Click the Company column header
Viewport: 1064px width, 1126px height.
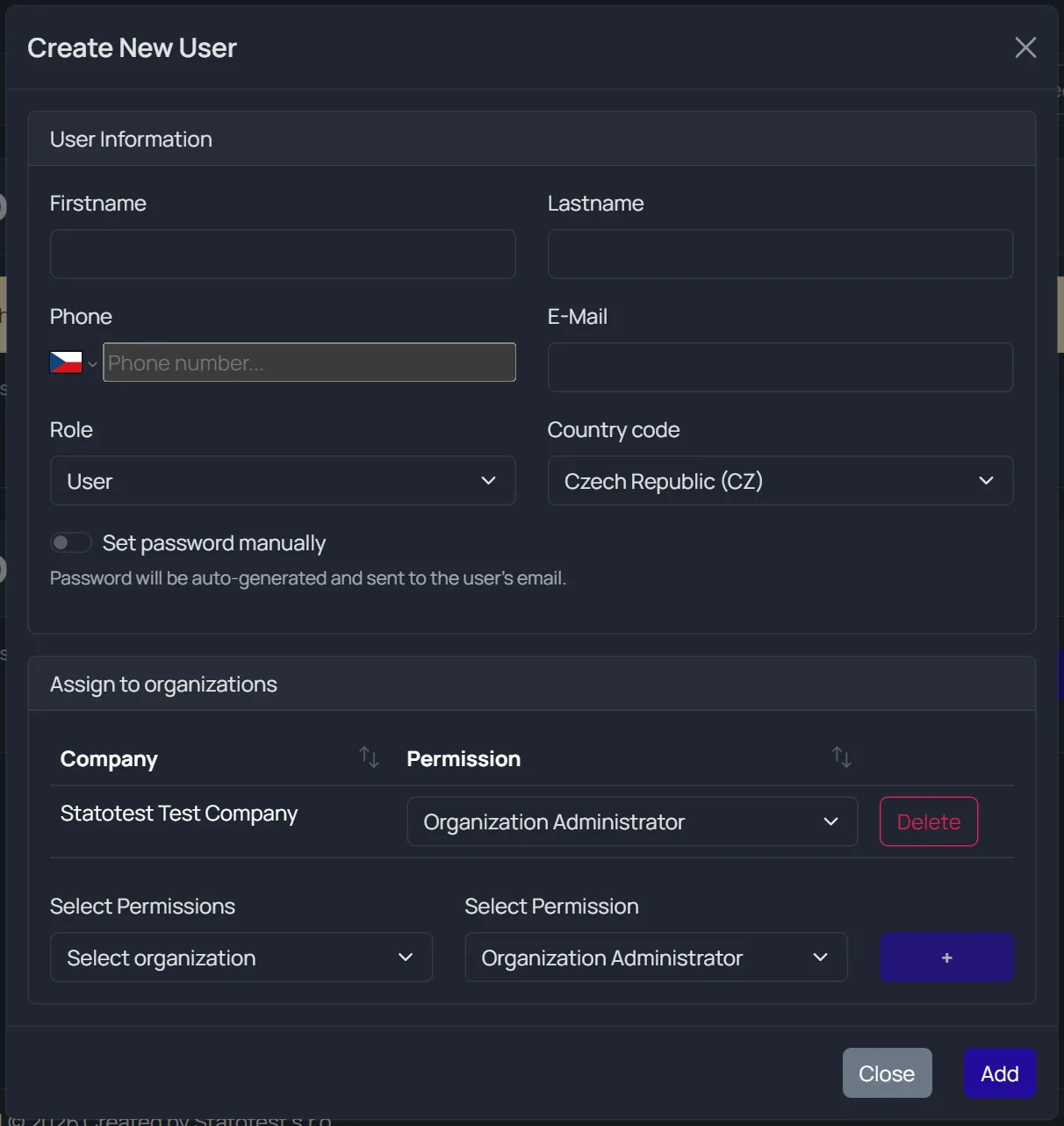[x=109, y=758]
